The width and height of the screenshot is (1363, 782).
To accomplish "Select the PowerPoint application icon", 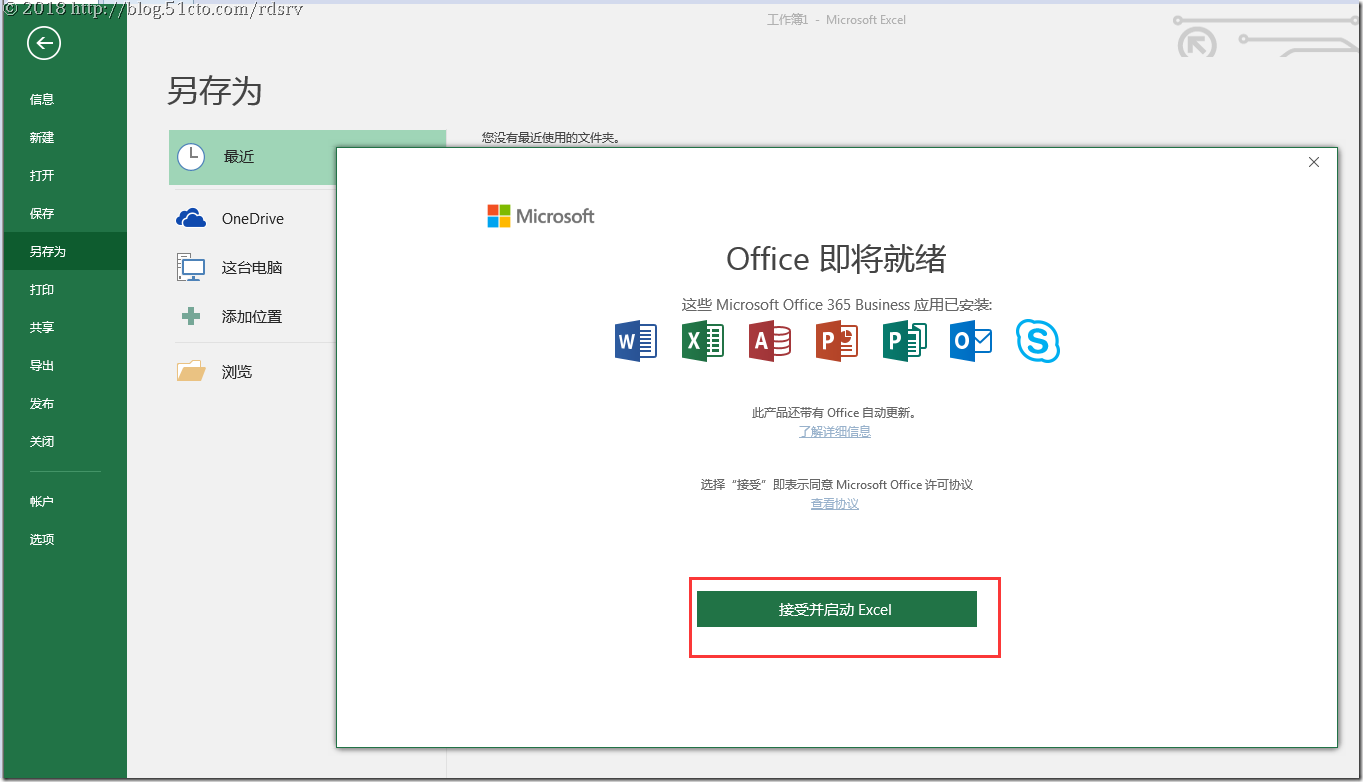I will [837, 342].
